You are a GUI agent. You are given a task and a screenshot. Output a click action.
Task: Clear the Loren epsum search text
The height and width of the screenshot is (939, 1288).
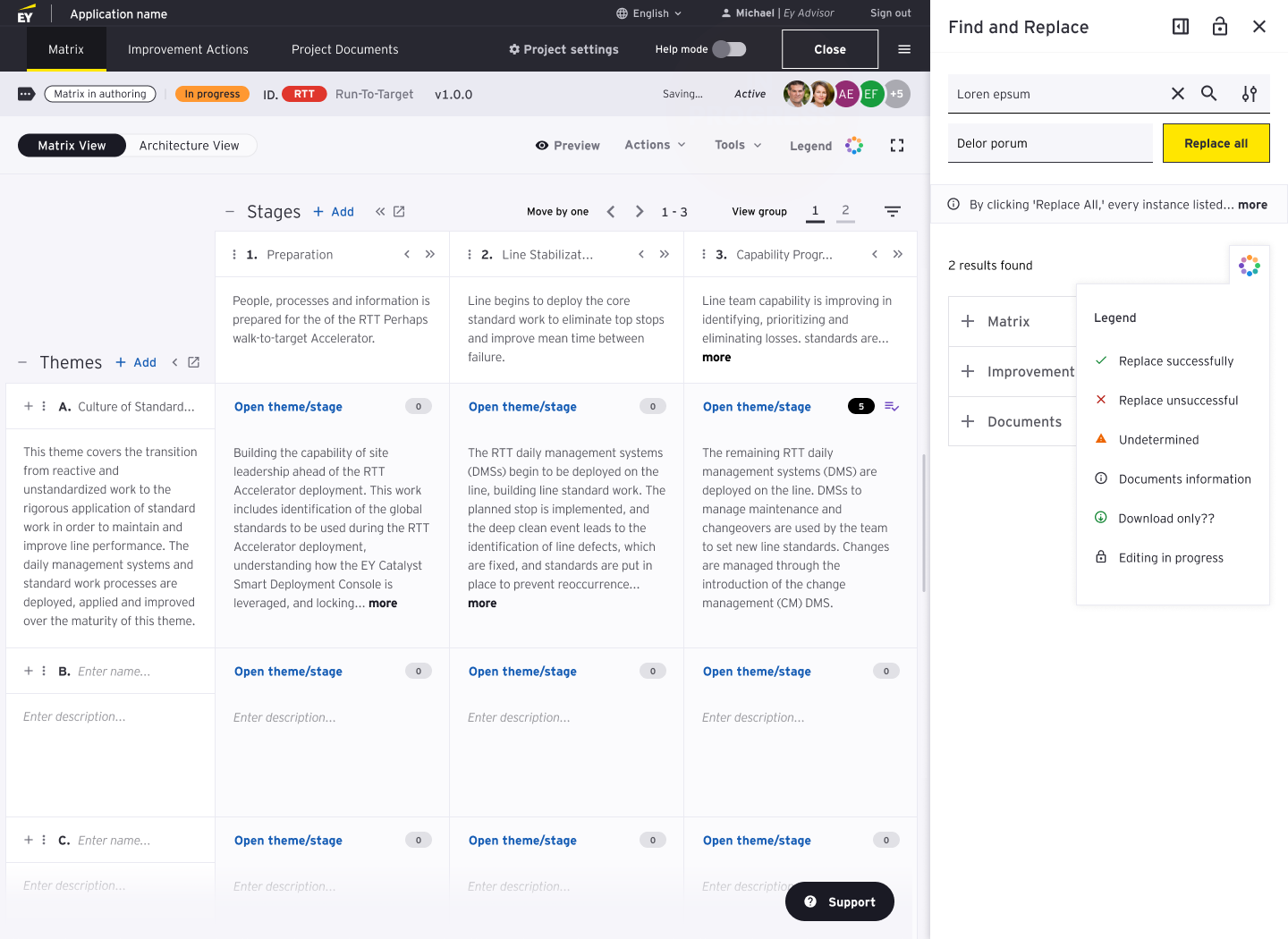pyautogui.click(x=1177, y=94)
